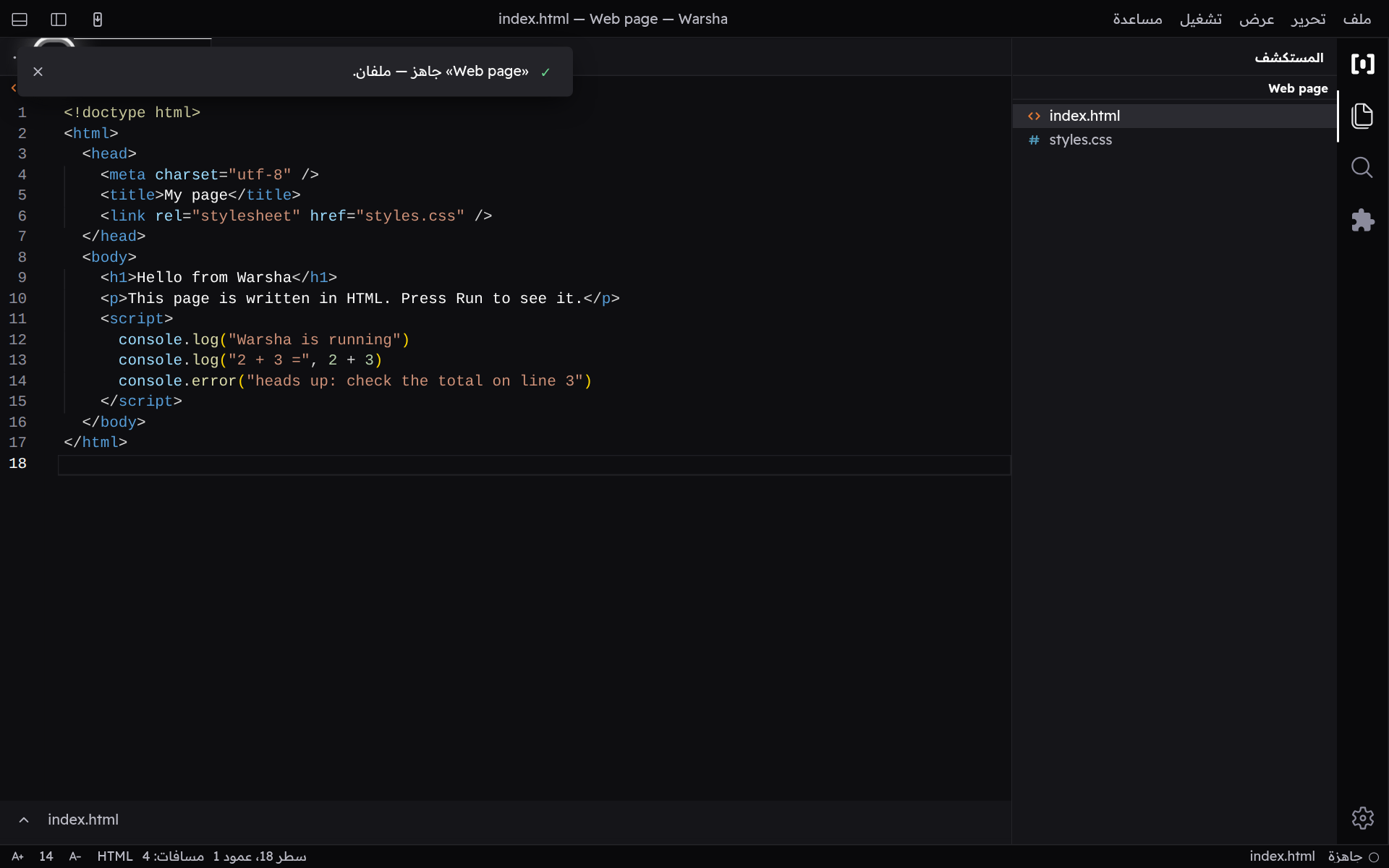This screenshot has height=868, width=1389.
Task: Open the مساعدة menu
Action: 1137,20
